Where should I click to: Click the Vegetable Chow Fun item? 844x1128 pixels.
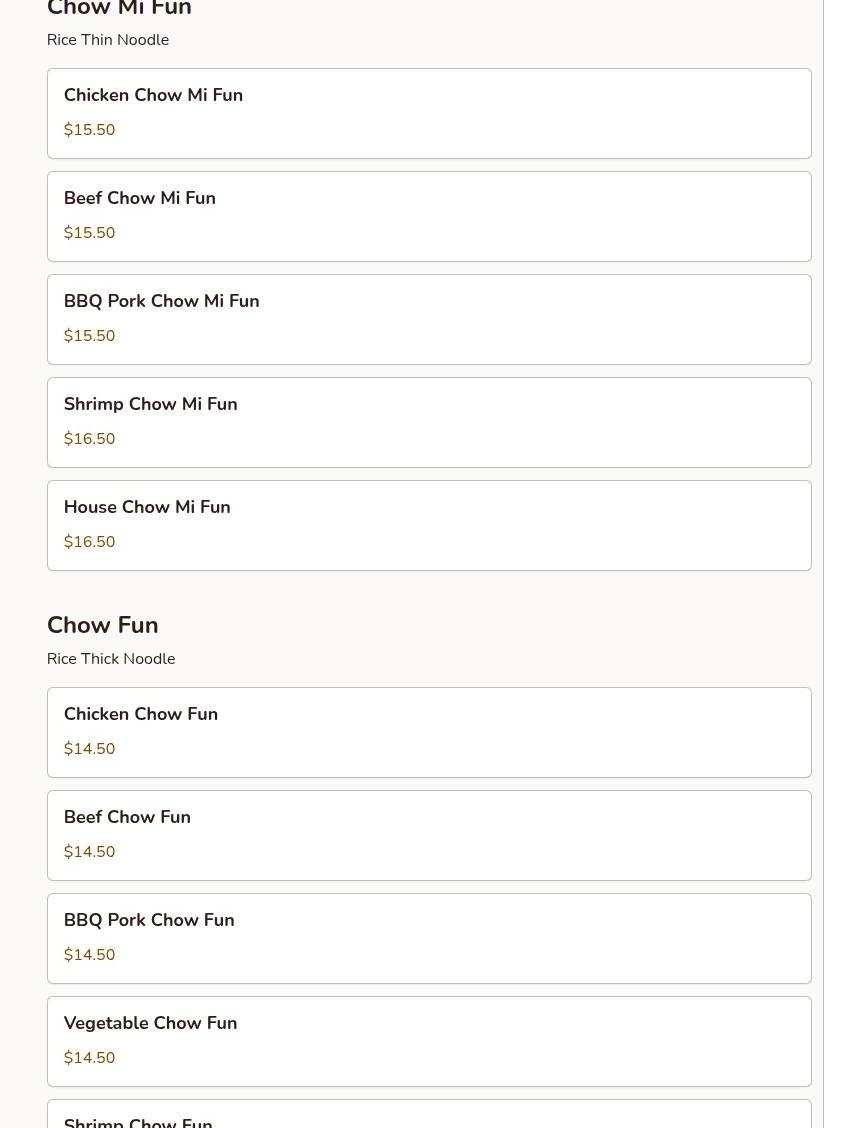(x=429, y=1041)
